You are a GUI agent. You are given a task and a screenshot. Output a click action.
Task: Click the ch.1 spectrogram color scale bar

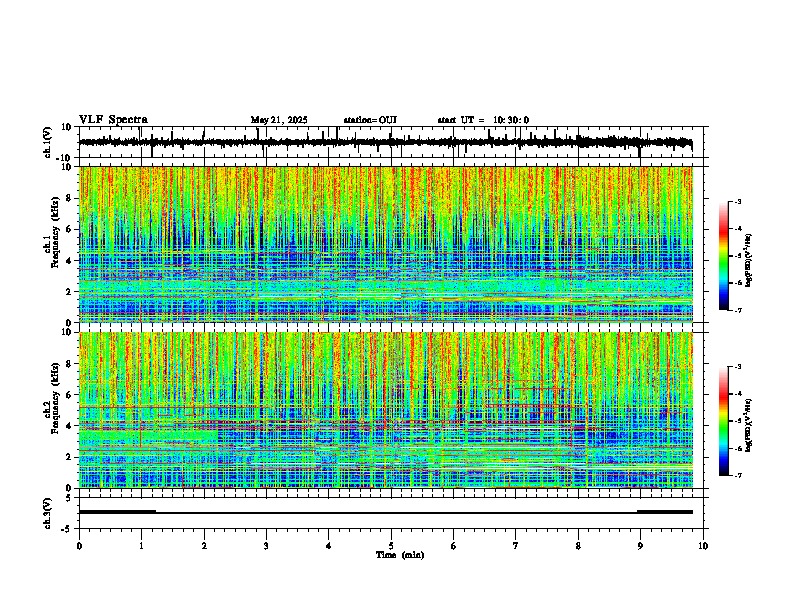tap(724, 256)
